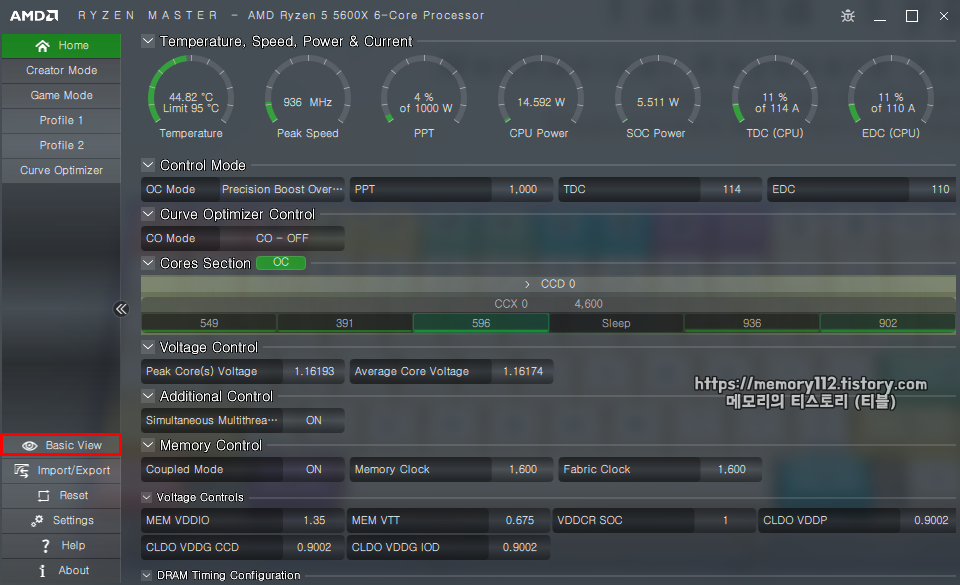Open Help page

[x=61, y=546]
